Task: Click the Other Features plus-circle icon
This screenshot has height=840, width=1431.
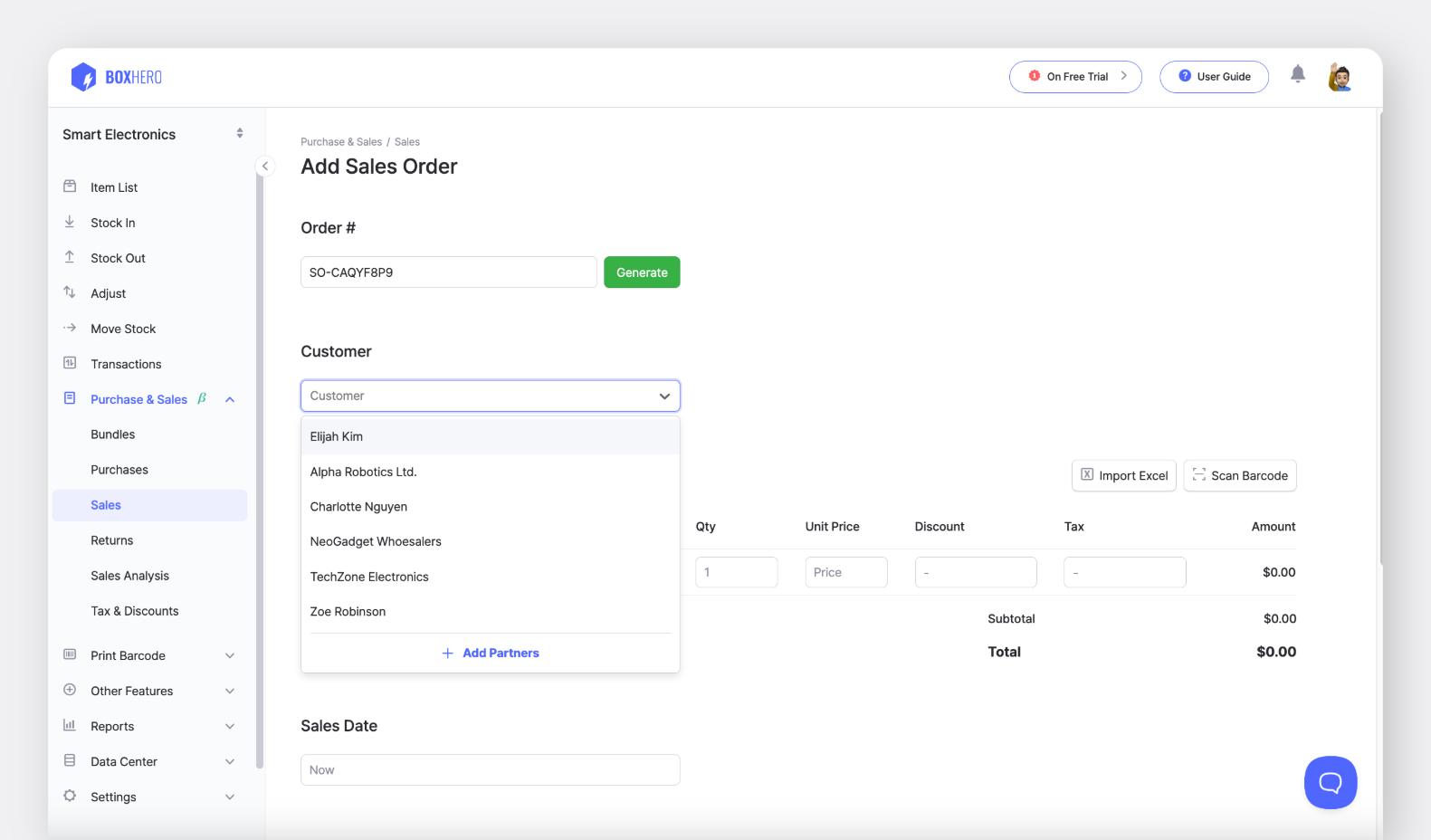Action: pos(70,690)
